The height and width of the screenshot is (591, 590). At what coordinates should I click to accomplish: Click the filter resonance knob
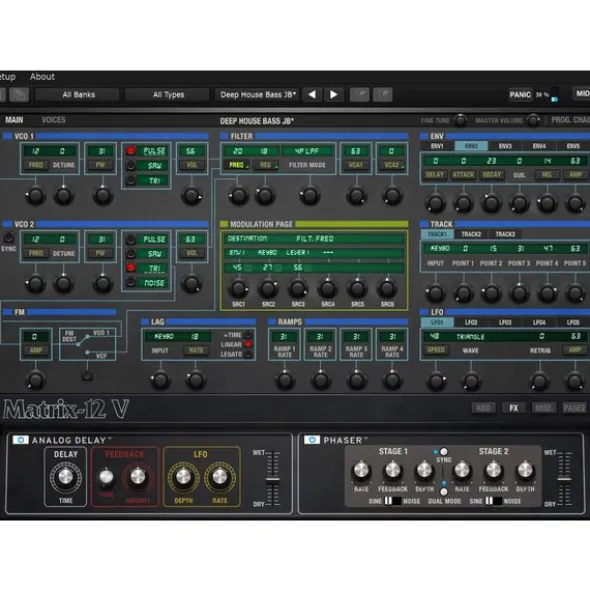pyautogui.click(x=265, y=196)
